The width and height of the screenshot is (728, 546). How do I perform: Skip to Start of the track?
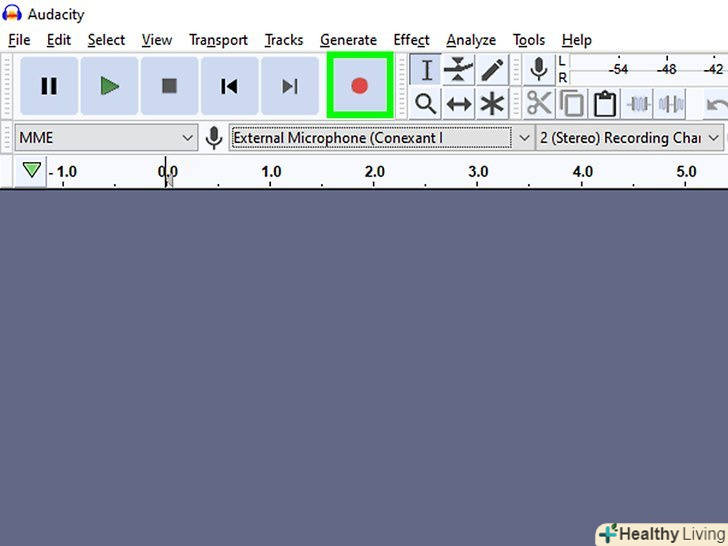click(229, 86)
